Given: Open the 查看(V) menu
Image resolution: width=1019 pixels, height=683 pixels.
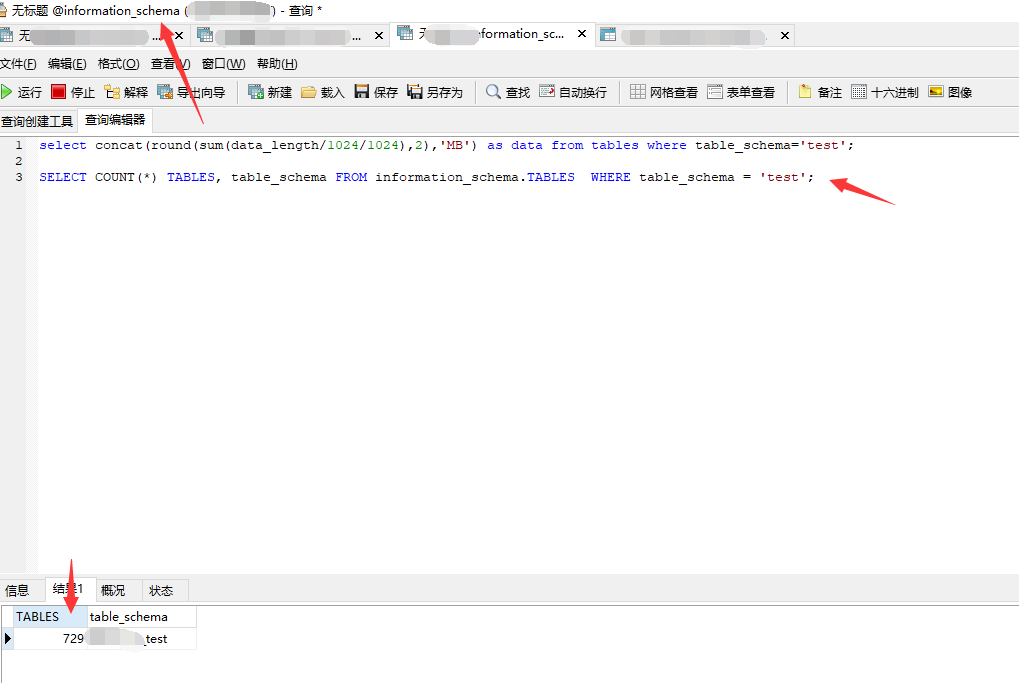Looking at the screenshot, I should 170,64.
